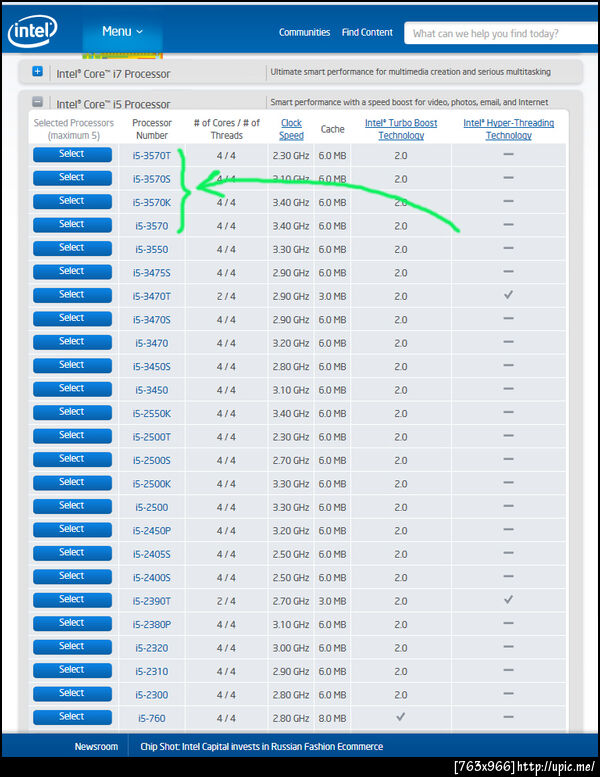Click Select button for i5-3570
This screenshot has width=600, height=777.
(x=72, y=224)
